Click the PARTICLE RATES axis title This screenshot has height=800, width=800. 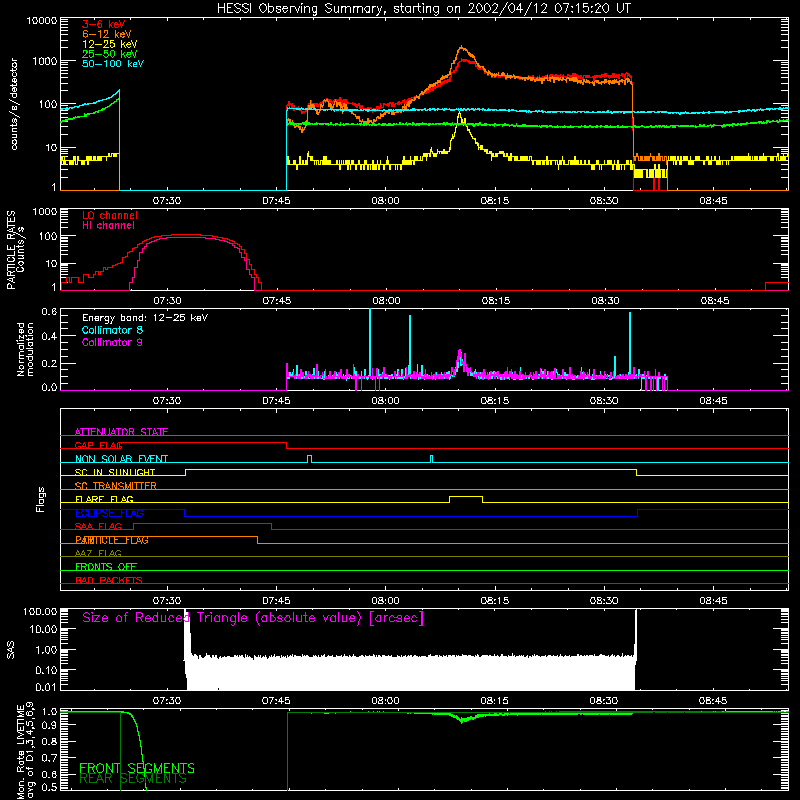[15, 250]
